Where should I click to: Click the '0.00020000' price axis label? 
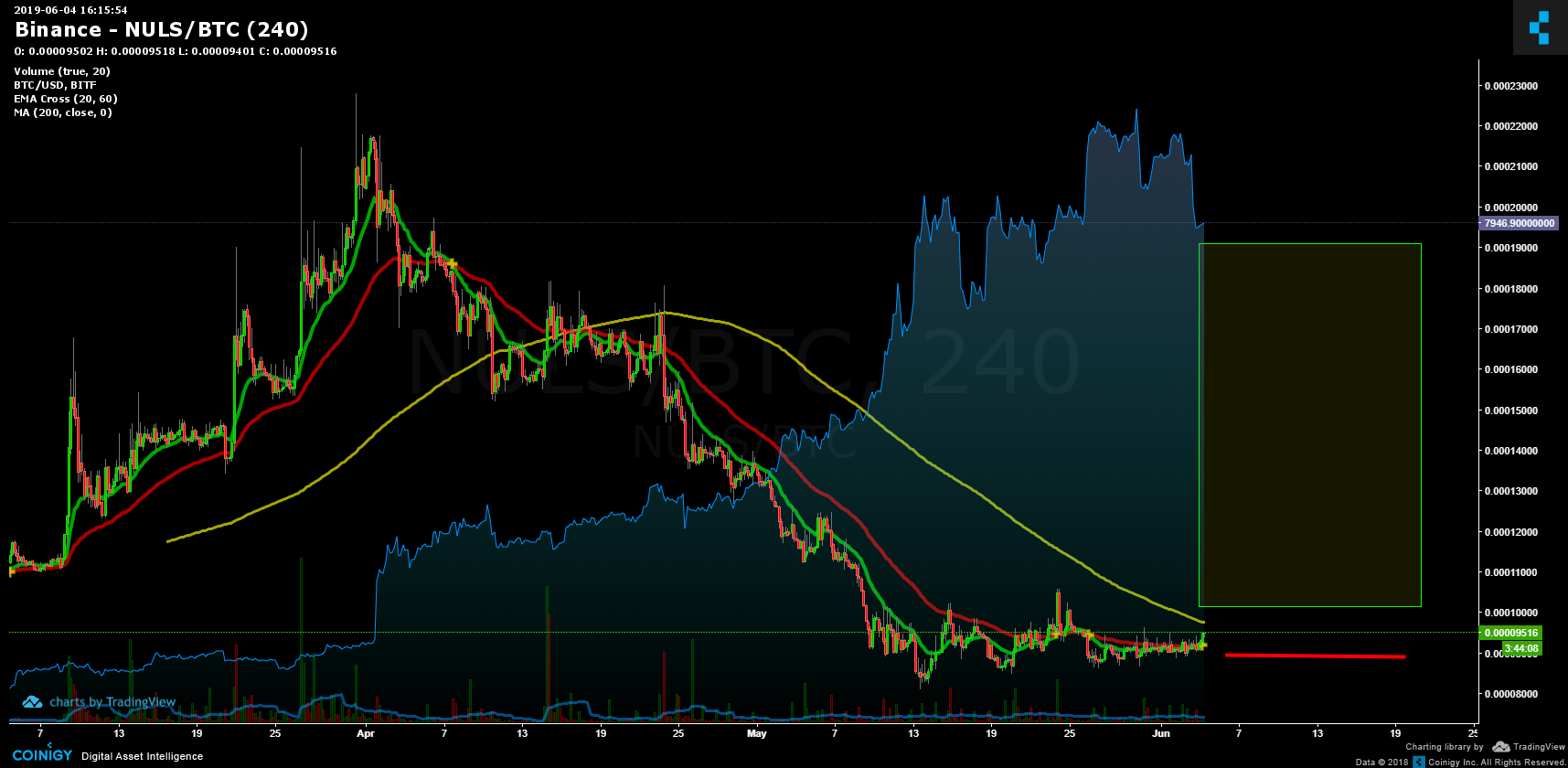click(1510, 208)
